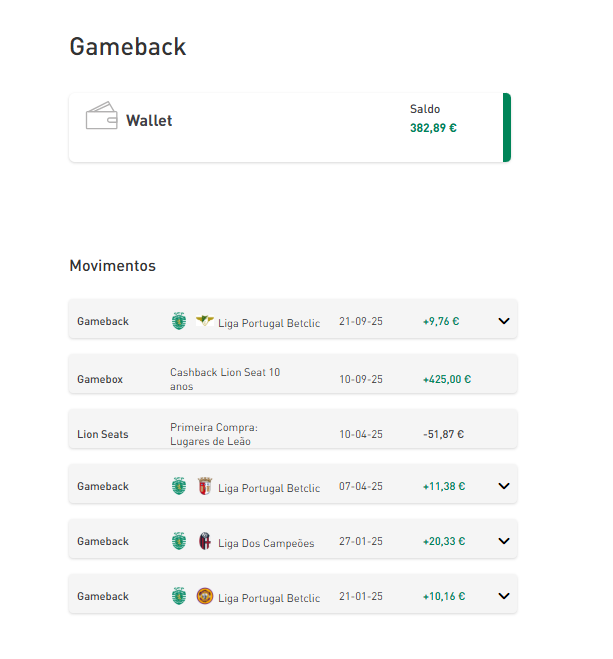Click the Saldo amount 382,89 €

click(x=433, y=128)
